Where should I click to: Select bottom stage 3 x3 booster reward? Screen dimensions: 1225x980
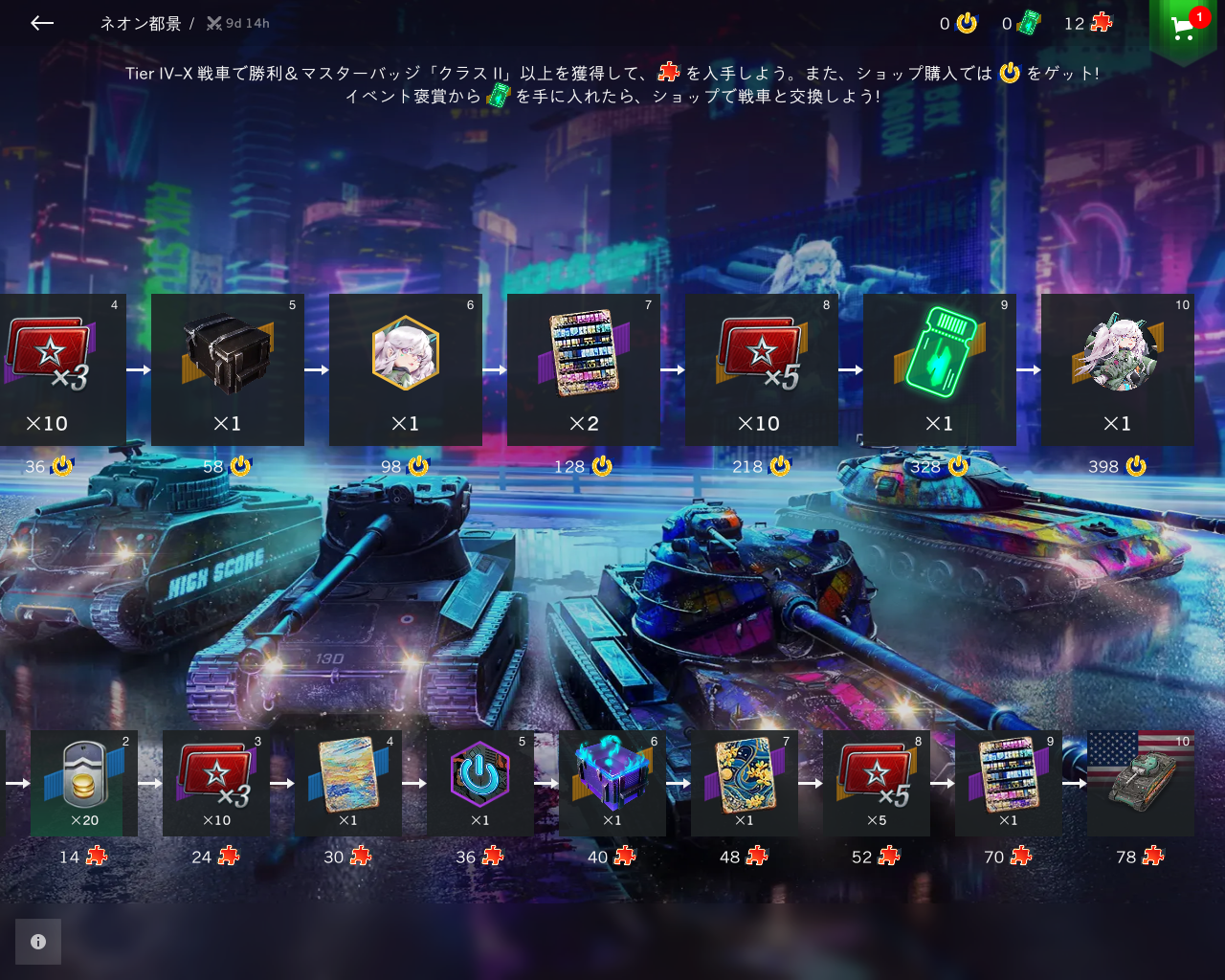point(216,783)
